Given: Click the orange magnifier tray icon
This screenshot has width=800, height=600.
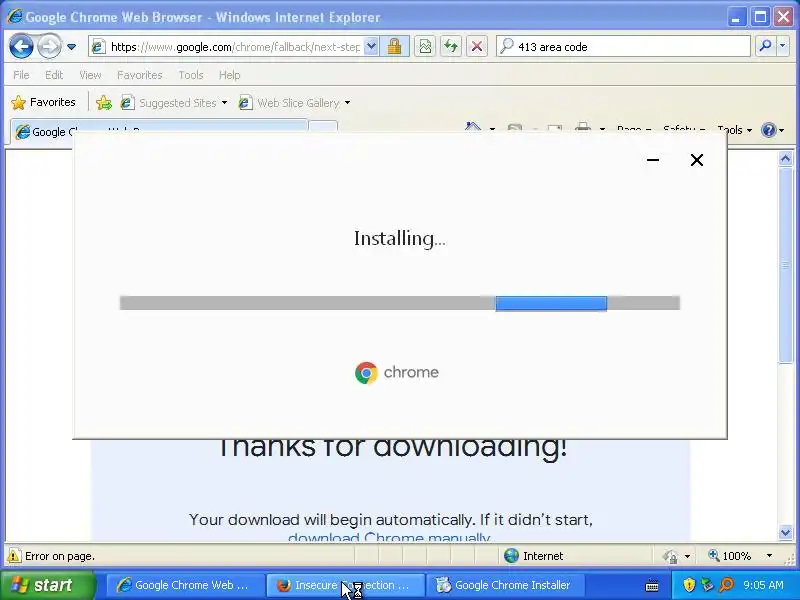Looking at the screenshot, I should click(x=726, y=585).
